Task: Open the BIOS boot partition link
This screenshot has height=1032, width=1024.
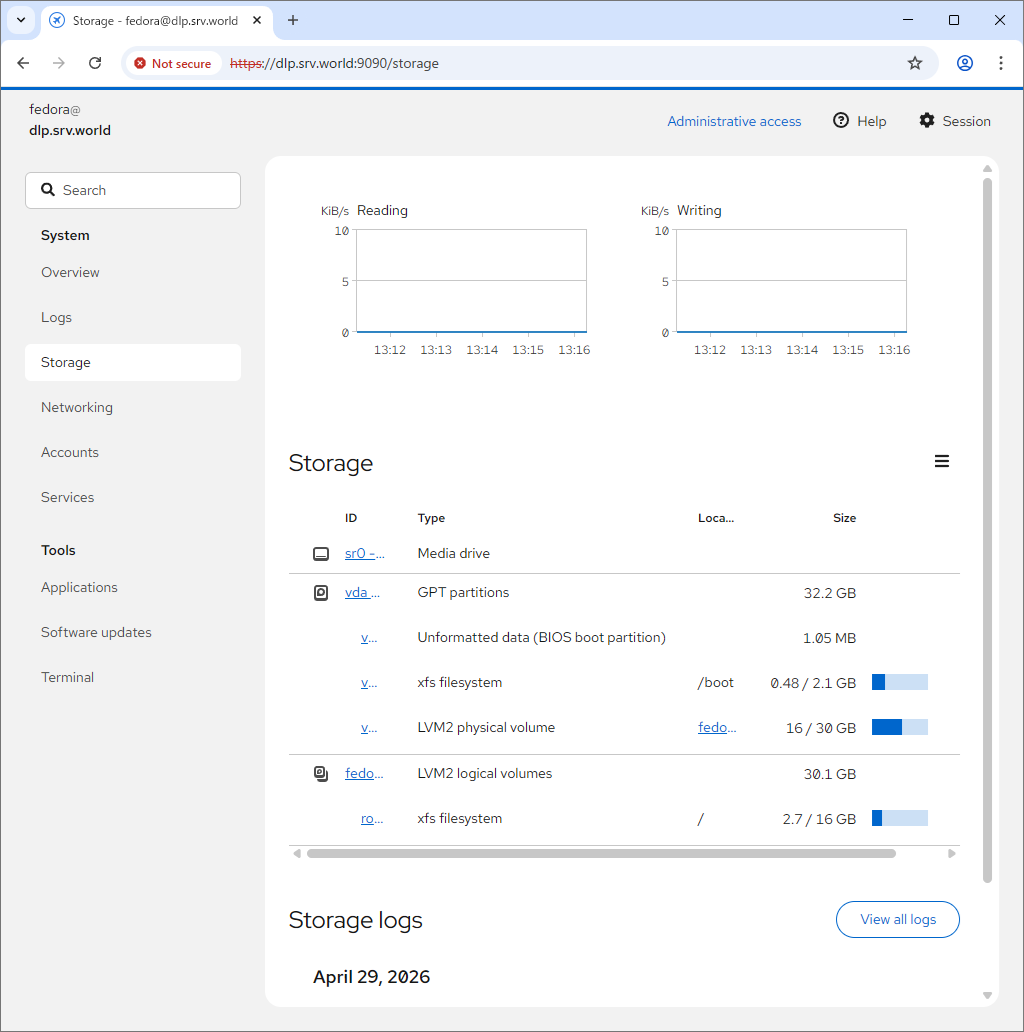Action: tap(369, 638)
